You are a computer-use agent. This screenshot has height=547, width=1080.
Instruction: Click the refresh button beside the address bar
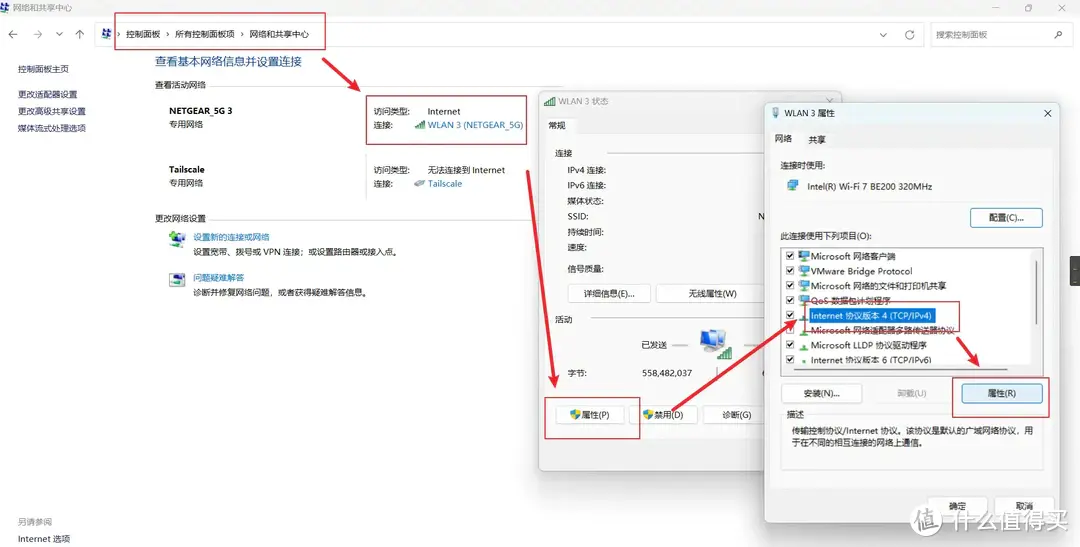click(909, 34)
